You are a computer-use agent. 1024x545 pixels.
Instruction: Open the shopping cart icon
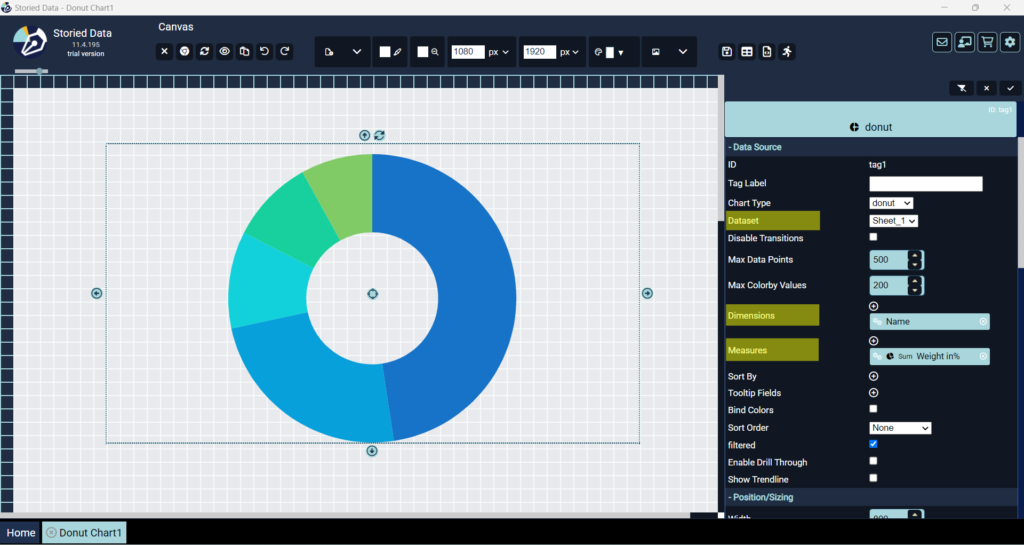pyautogui.click(x=988, y=42)
